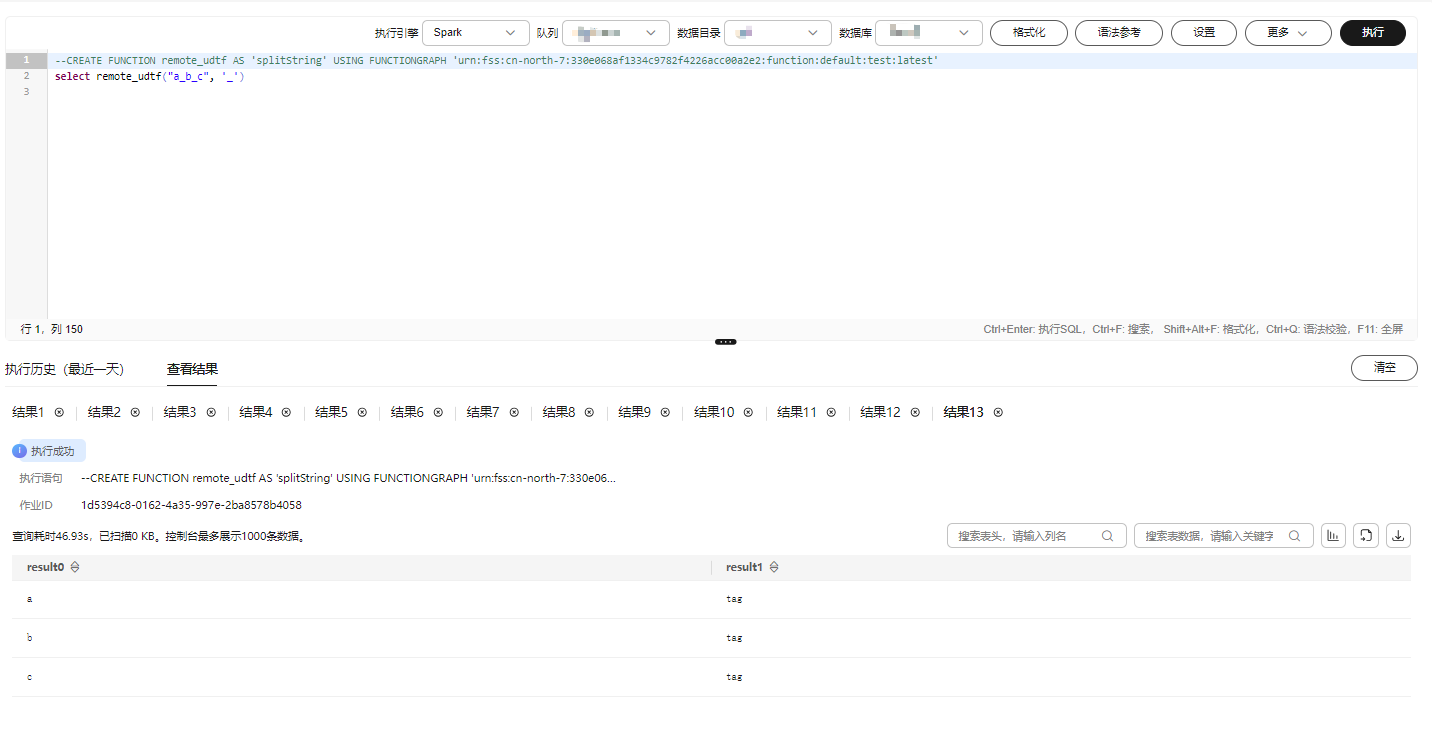The image size is (1432, 730).
Task: Select the 结果1 result tab
Action: tap(28, 412)
